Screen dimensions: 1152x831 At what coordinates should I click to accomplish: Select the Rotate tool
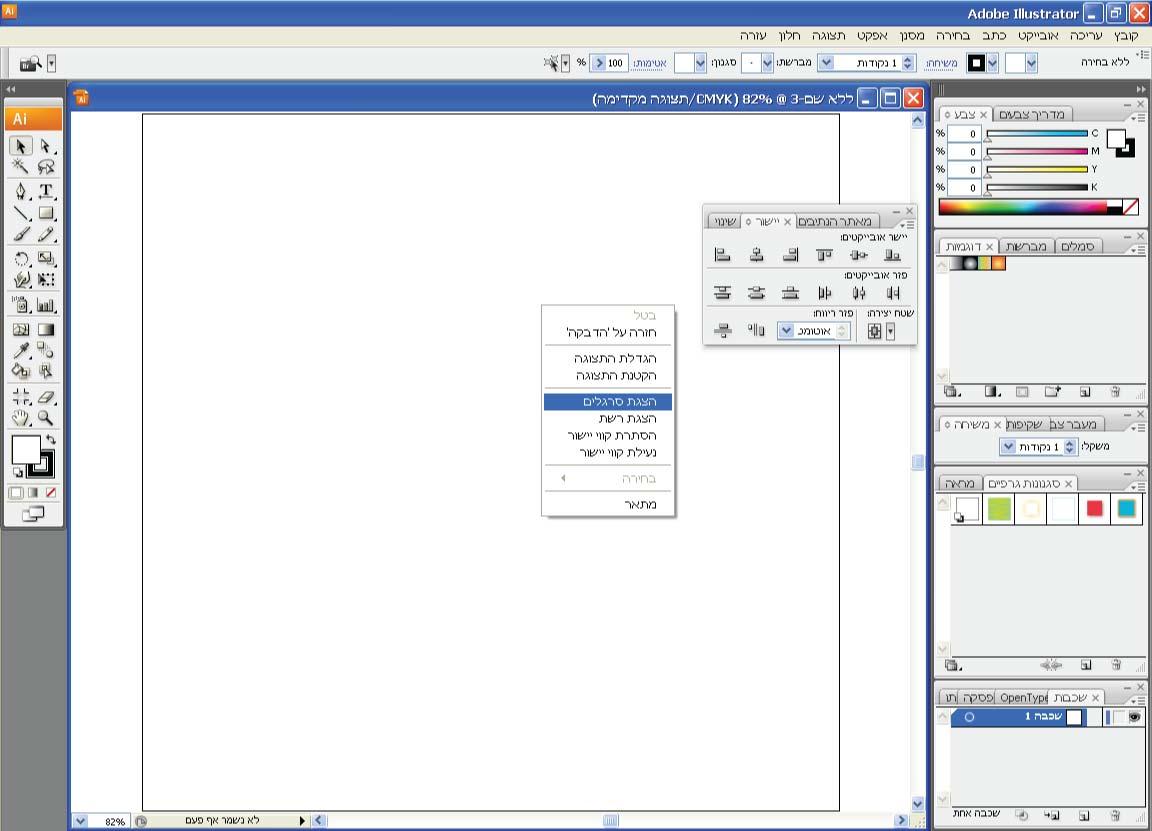point(21,259)
